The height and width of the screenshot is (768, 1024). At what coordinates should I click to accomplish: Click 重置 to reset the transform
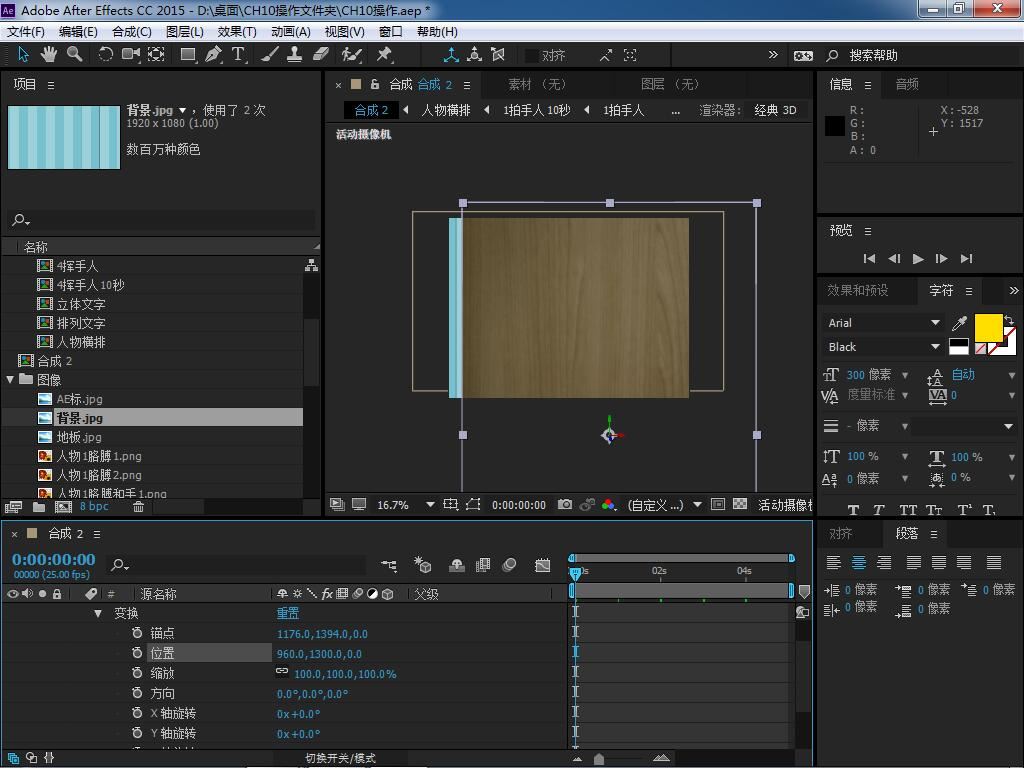(x=288, y=613)
